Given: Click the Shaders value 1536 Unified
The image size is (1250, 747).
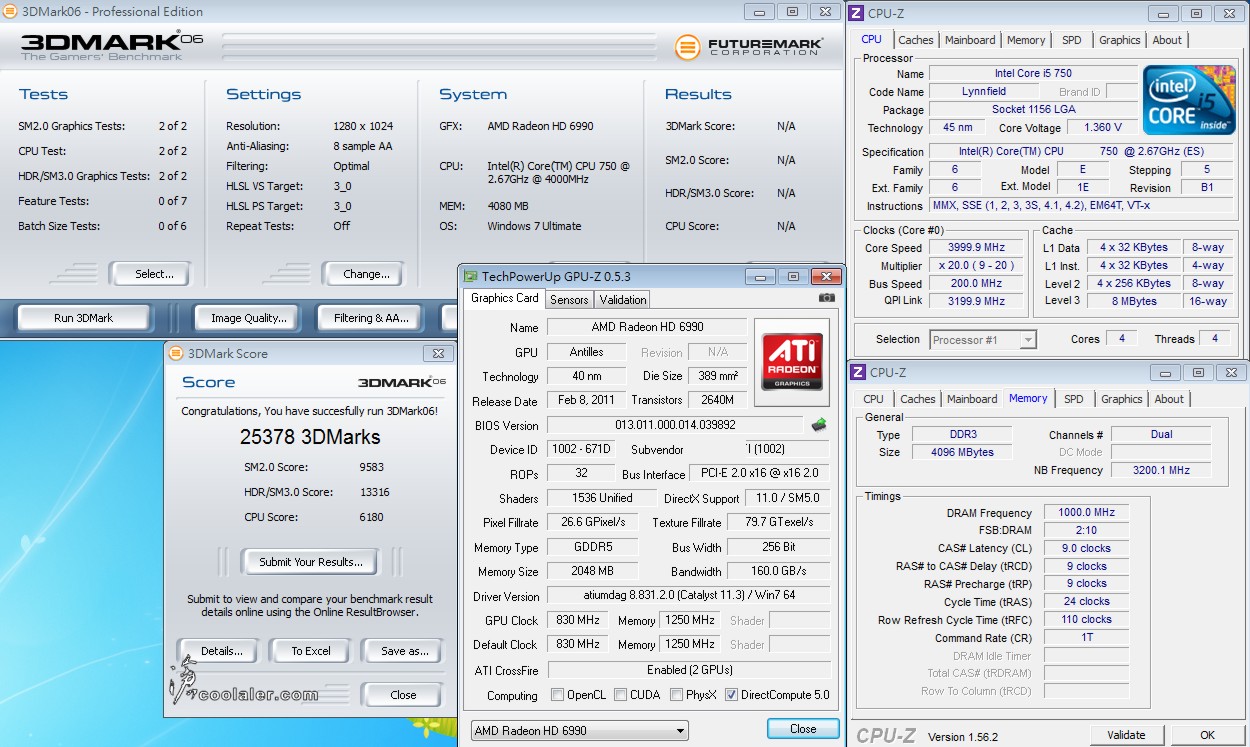Looking at the screenshot, I should (601, 498).
